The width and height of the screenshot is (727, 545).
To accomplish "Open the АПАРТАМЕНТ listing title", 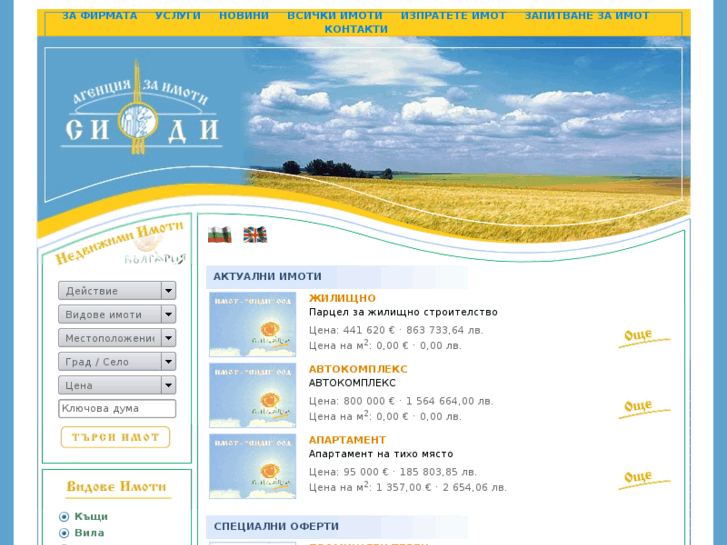I will point(347,440).
